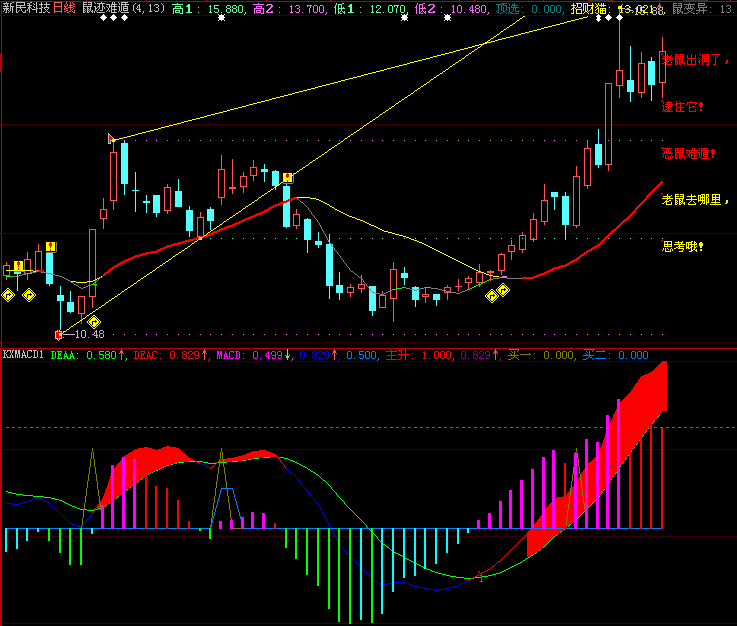This screenshot has height=626, width=737.
Task: Click the yellow annotation 老鼠去哪里
Action: (x=691, y=200)
